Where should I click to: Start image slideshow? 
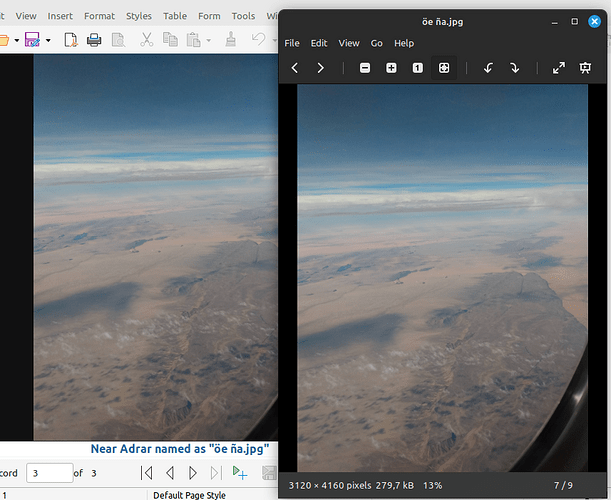[x=585, y=68]
